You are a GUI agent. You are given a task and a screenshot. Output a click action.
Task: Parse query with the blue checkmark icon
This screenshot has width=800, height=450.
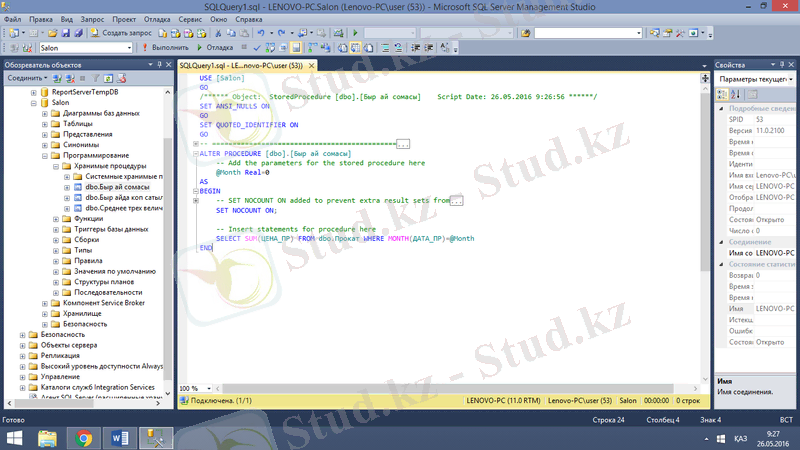point(257,48)
